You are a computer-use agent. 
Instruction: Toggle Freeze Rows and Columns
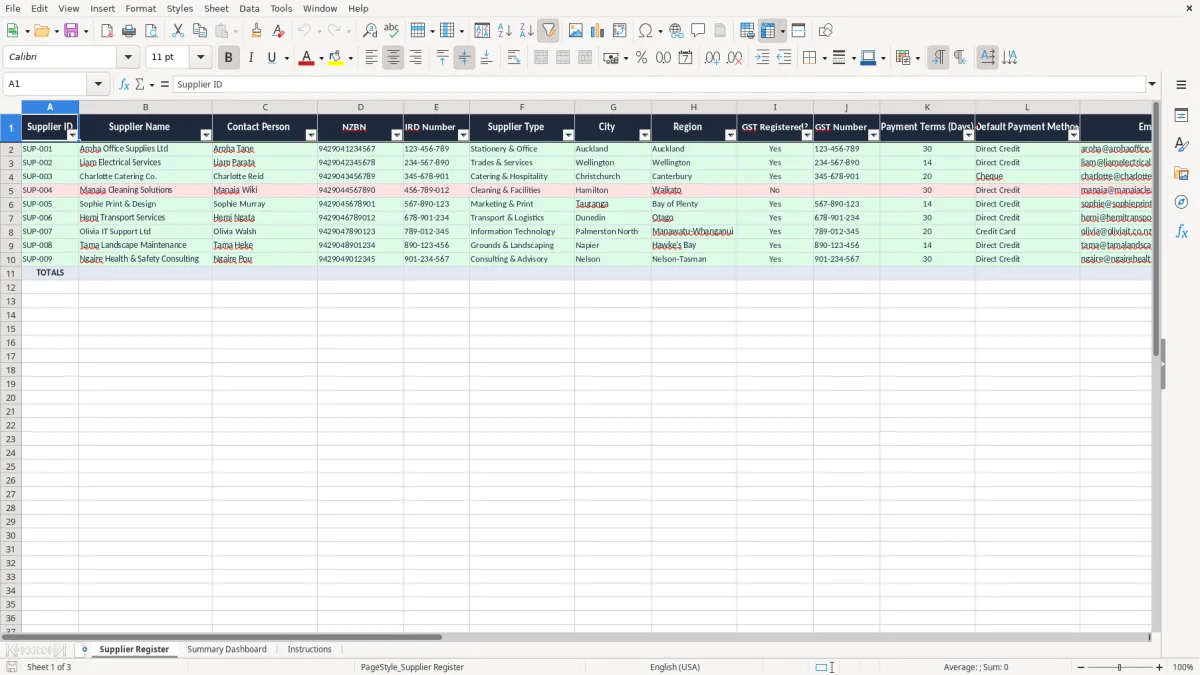tap(768, 31)
